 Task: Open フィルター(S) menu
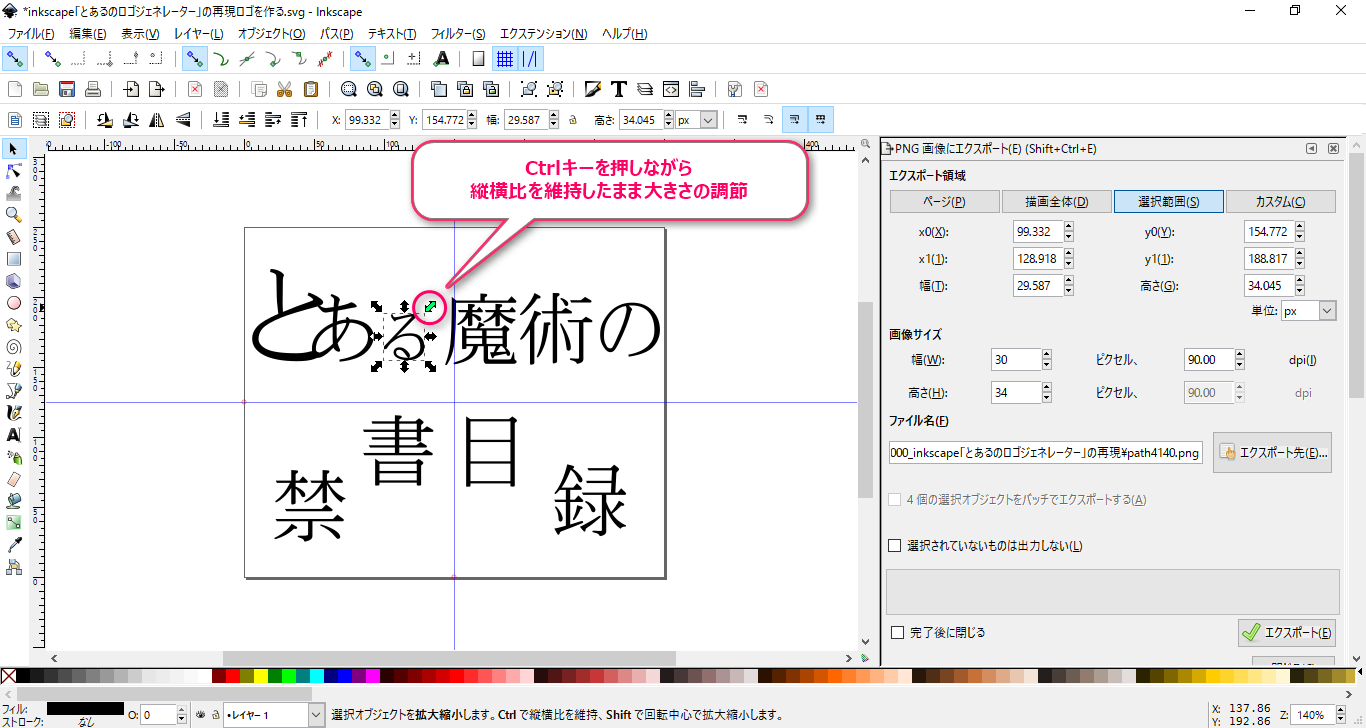click(458, 34)
